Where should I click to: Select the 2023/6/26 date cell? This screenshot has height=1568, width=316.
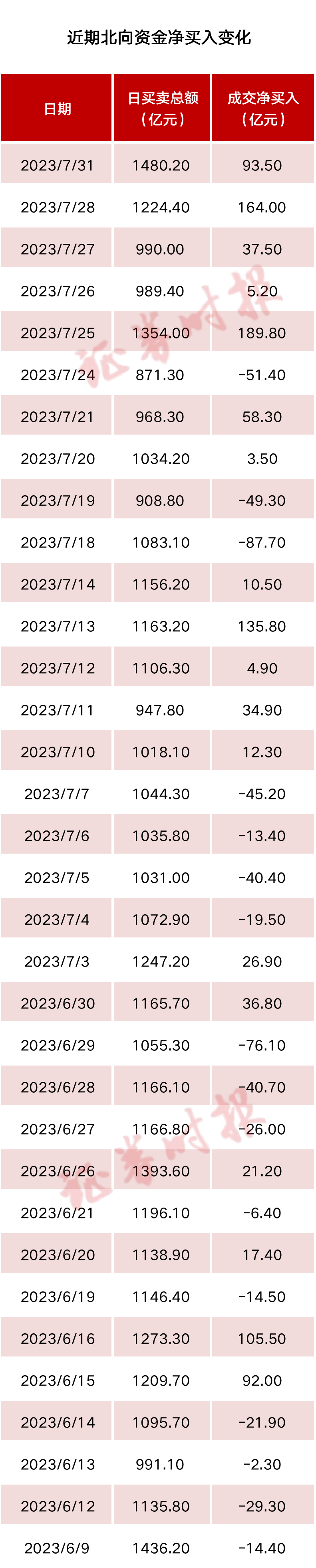tap(57, 1171)
